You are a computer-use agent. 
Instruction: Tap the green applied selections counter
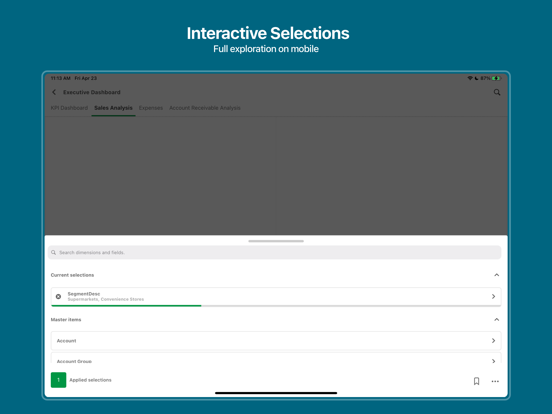pyautogui.click(x=58, y=380)
